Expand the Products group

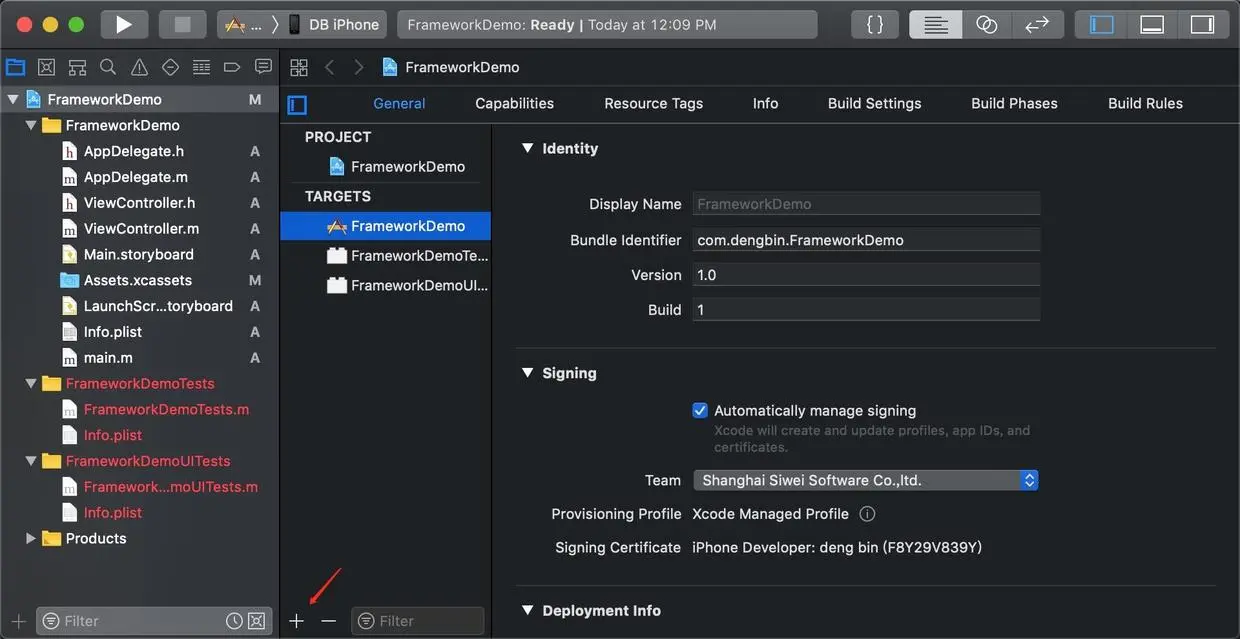pos(31,538)
